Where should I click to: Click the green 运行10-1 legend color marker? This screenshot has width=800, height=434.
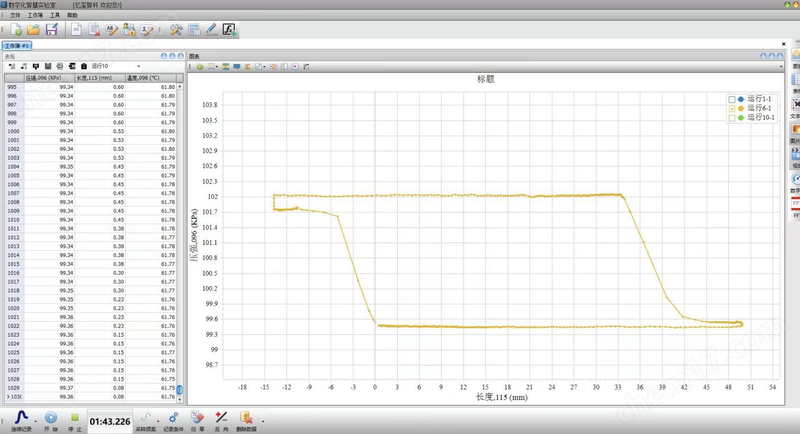(741, 118)
